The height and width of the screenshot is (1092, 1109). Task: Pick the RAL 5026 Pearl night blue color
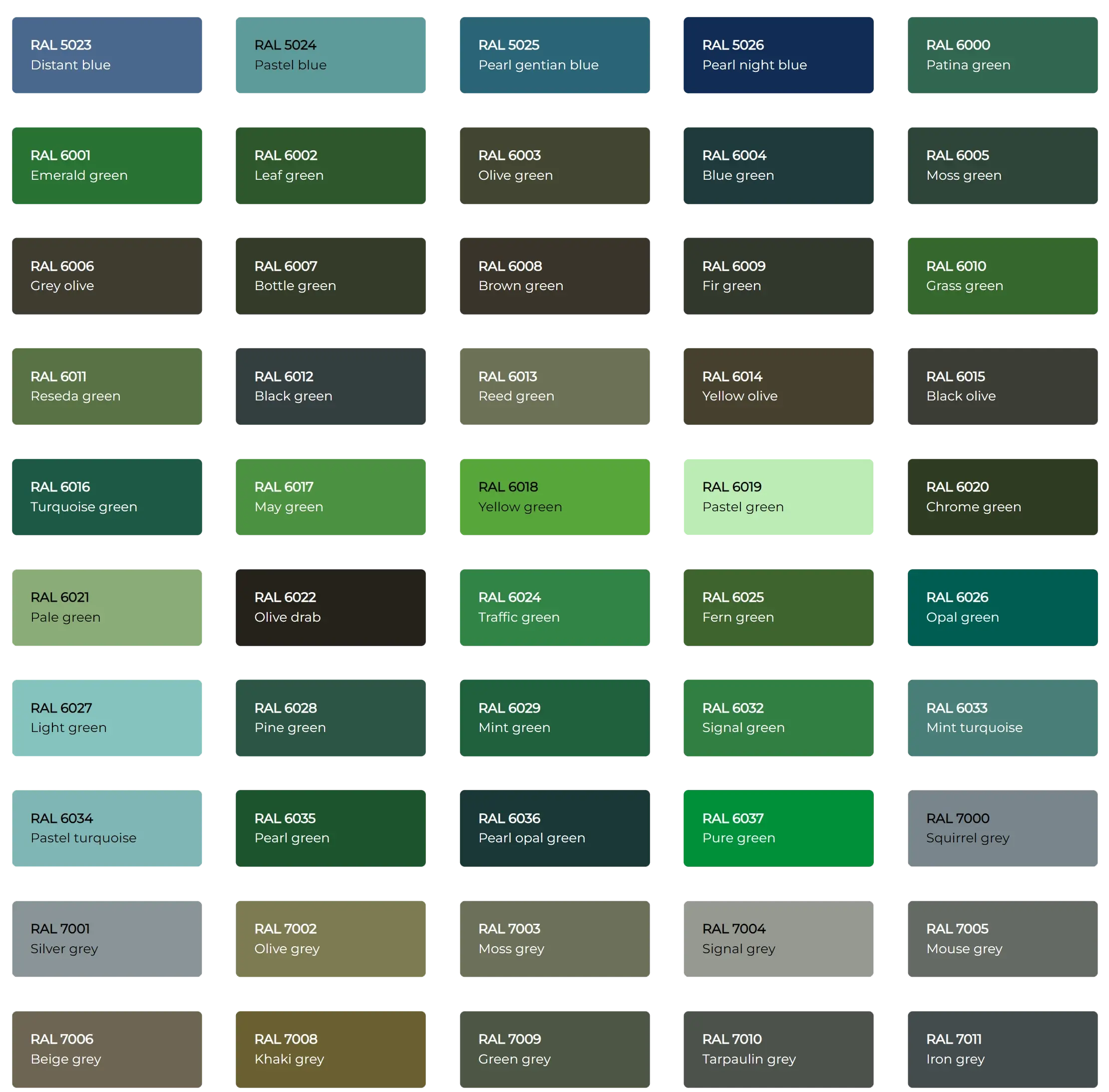coord(778,55)
